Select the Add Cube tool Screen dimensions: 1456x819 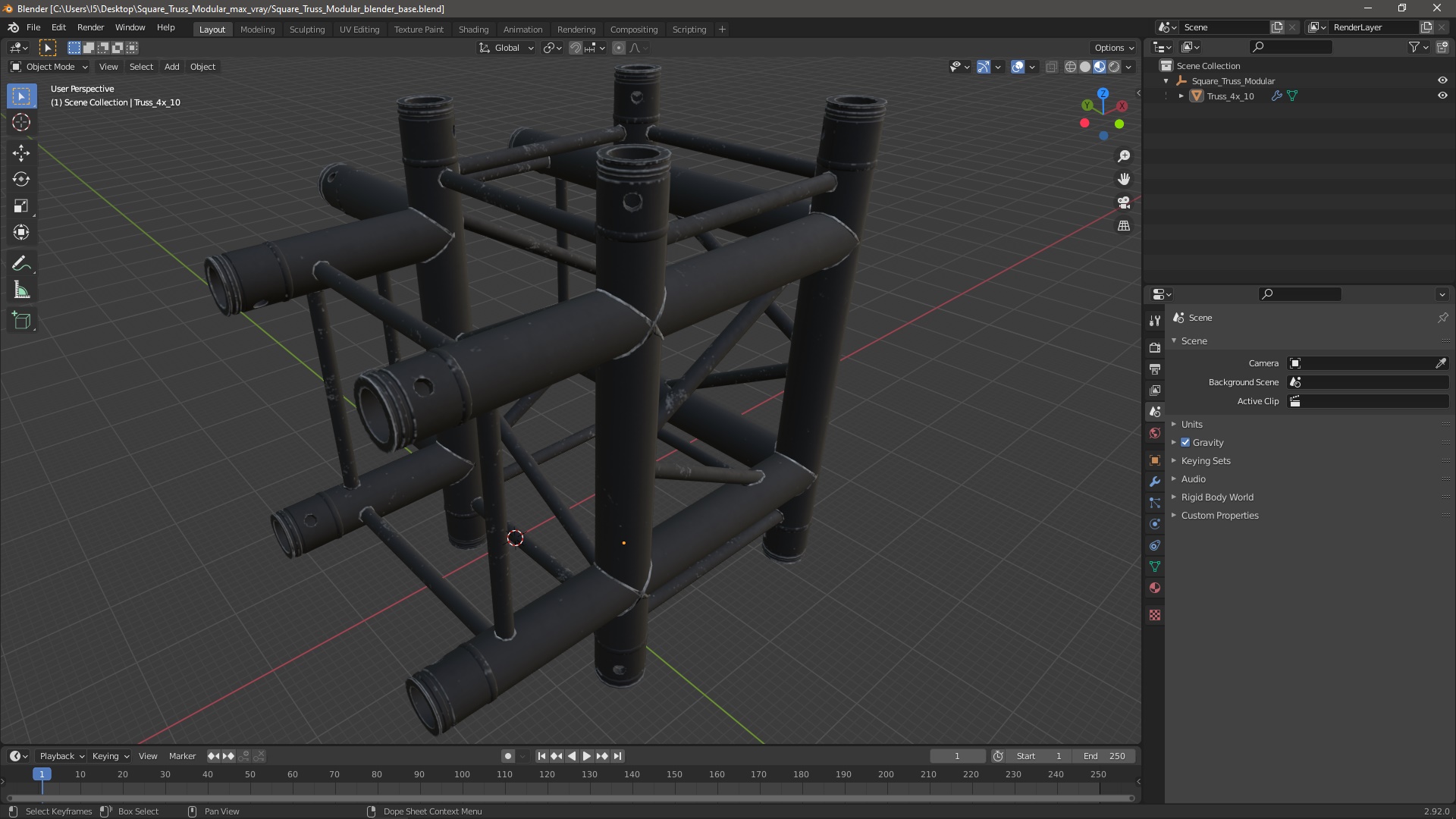click(x=21, y=321)
